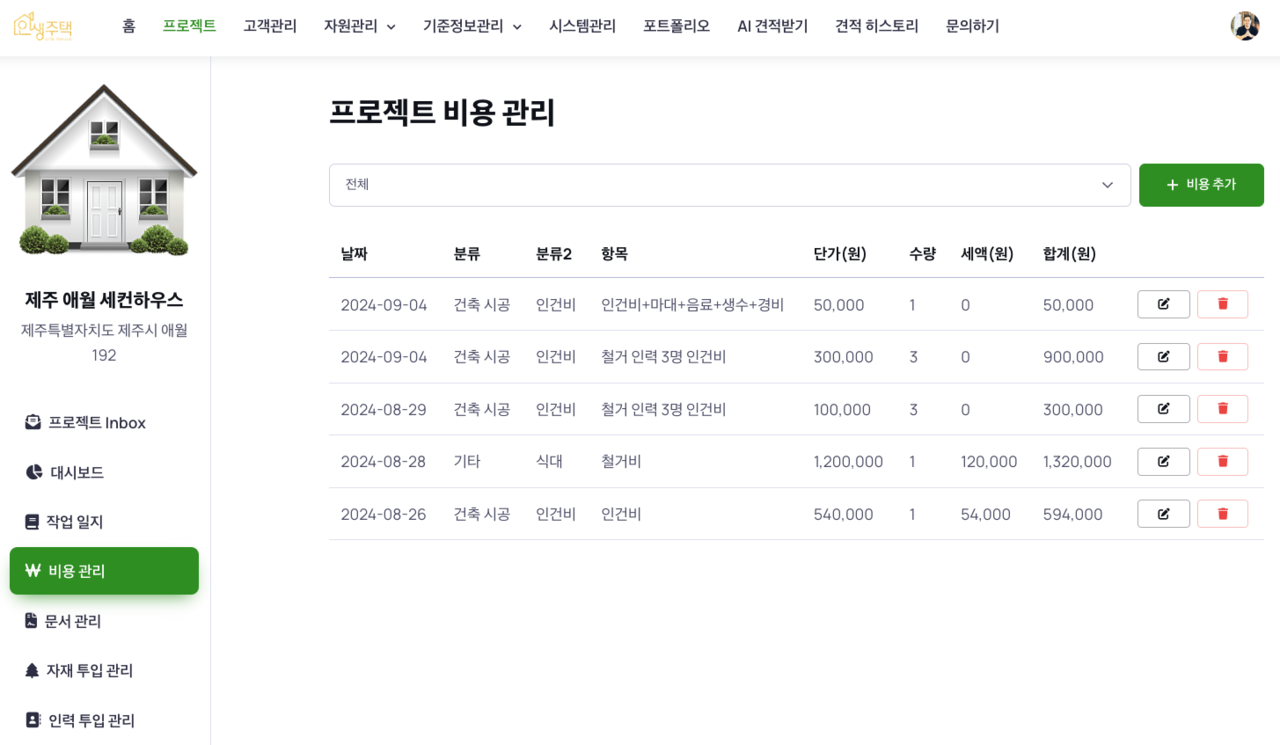The image size is (1280, 745).
Task: Click the 비용 추가 button
Action: pos(1201,185)
